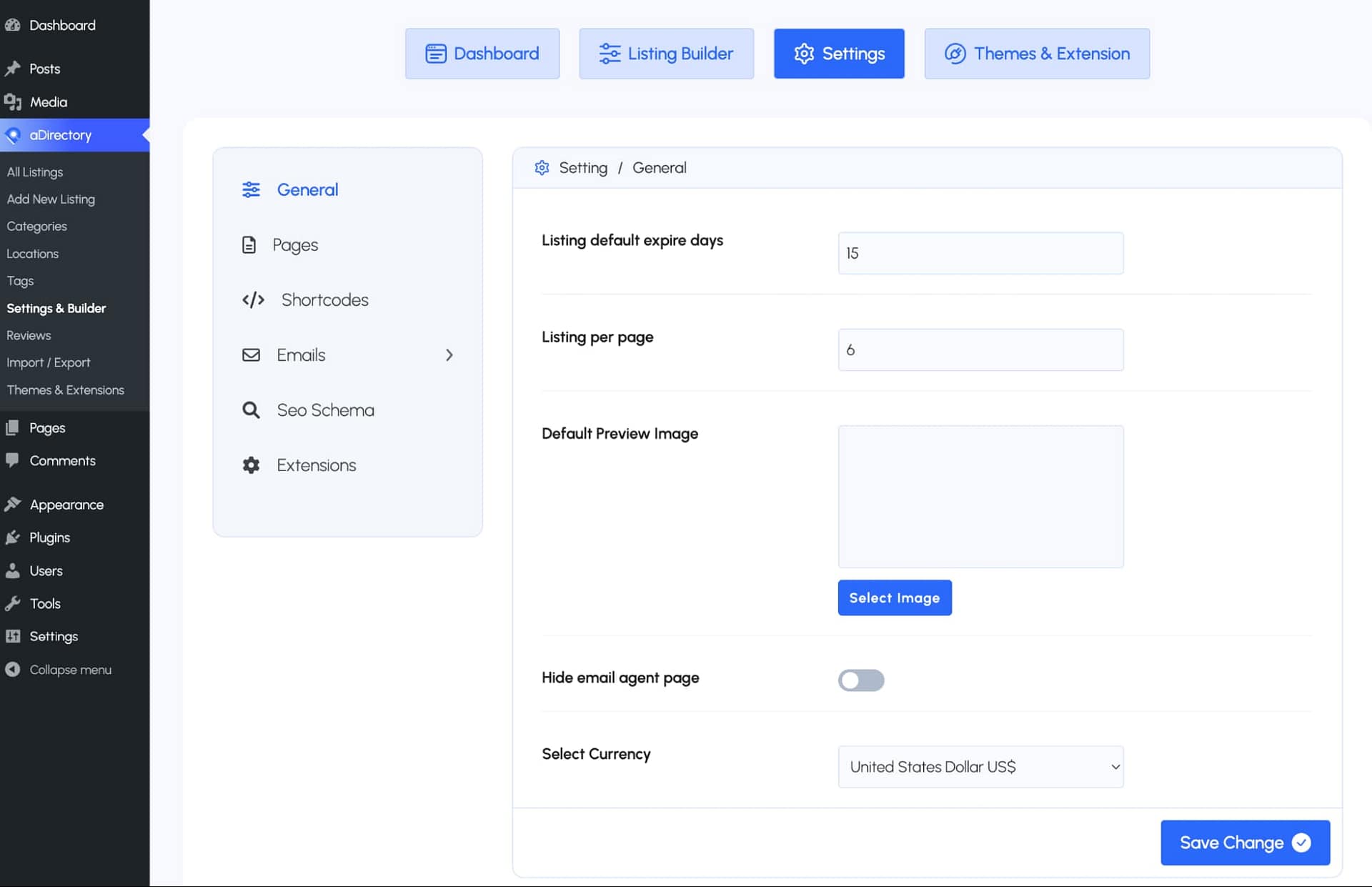The height and width of the screenshot is (887, 1372).
Task: Click the aDirectory sidebar menu icon
Action: click(x=13, y=135)
